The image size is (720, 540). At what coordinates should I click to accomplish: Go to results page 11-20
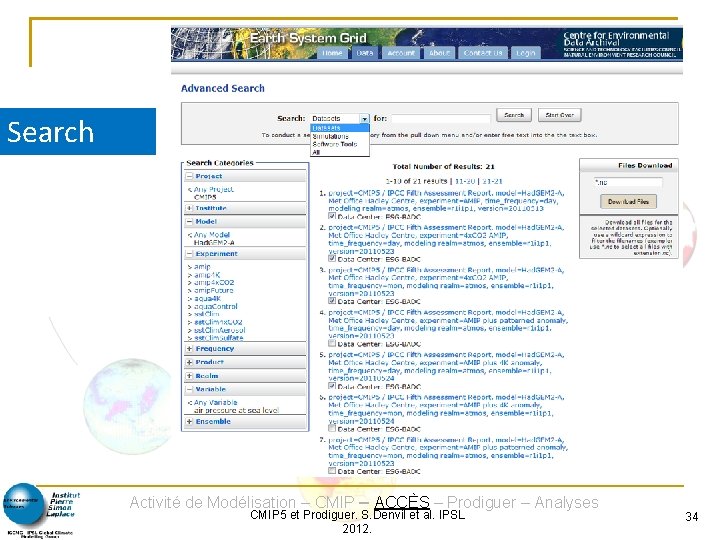click(465, 181)
